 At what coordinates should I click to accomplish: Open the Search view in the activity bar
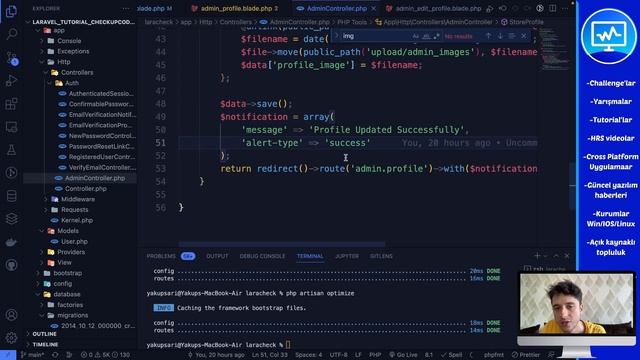point(11,34)
